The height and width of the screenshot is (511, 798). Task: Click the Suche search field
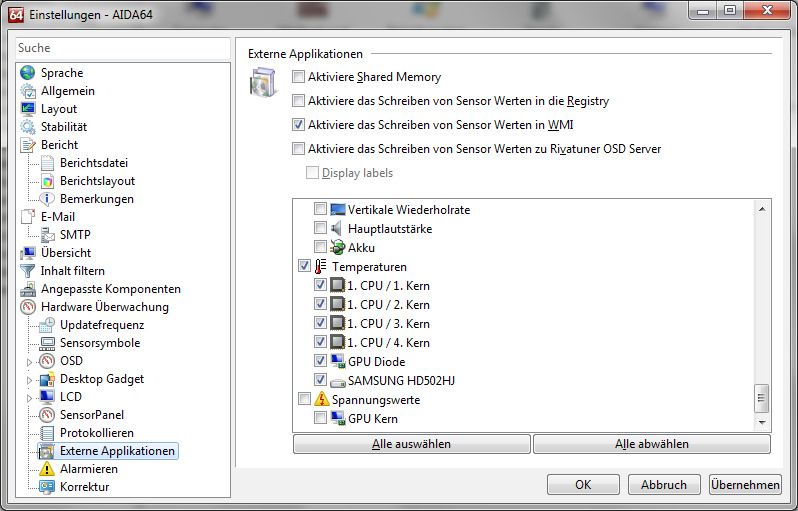point(120,48)
